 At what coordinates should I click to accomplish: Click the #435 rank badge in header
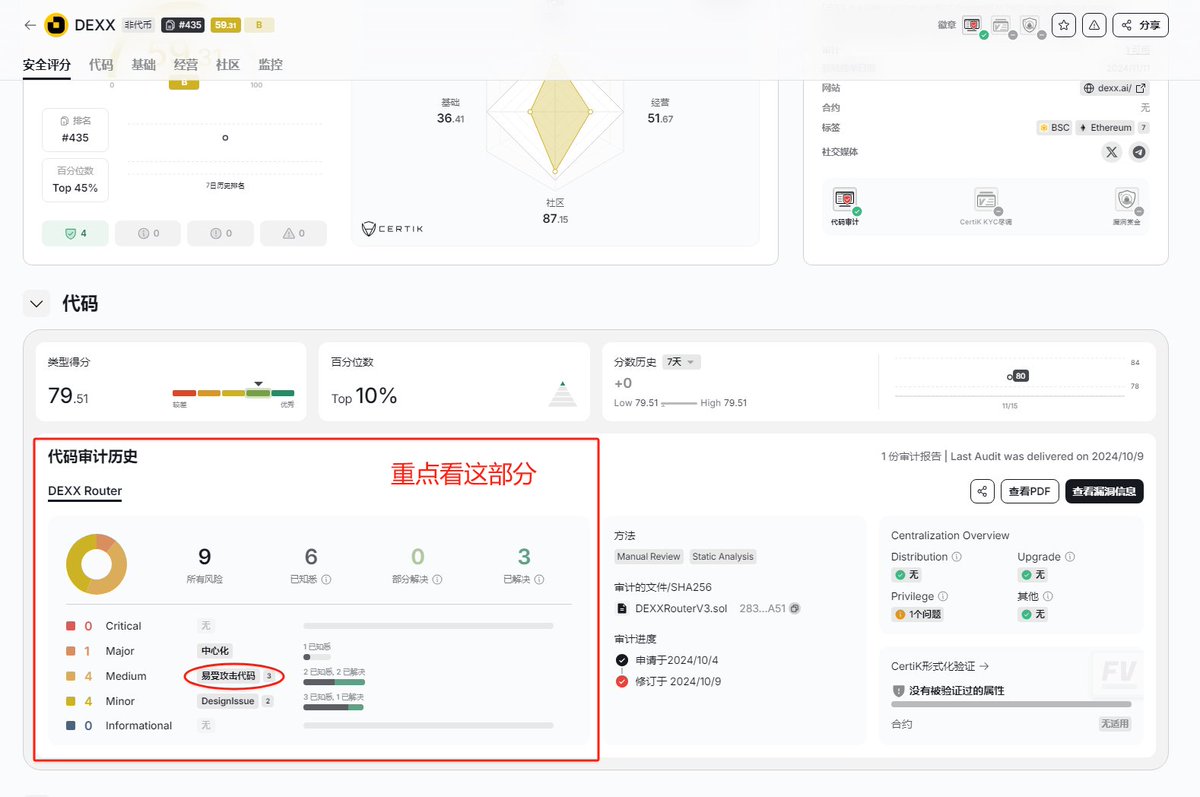click(183, 25)
